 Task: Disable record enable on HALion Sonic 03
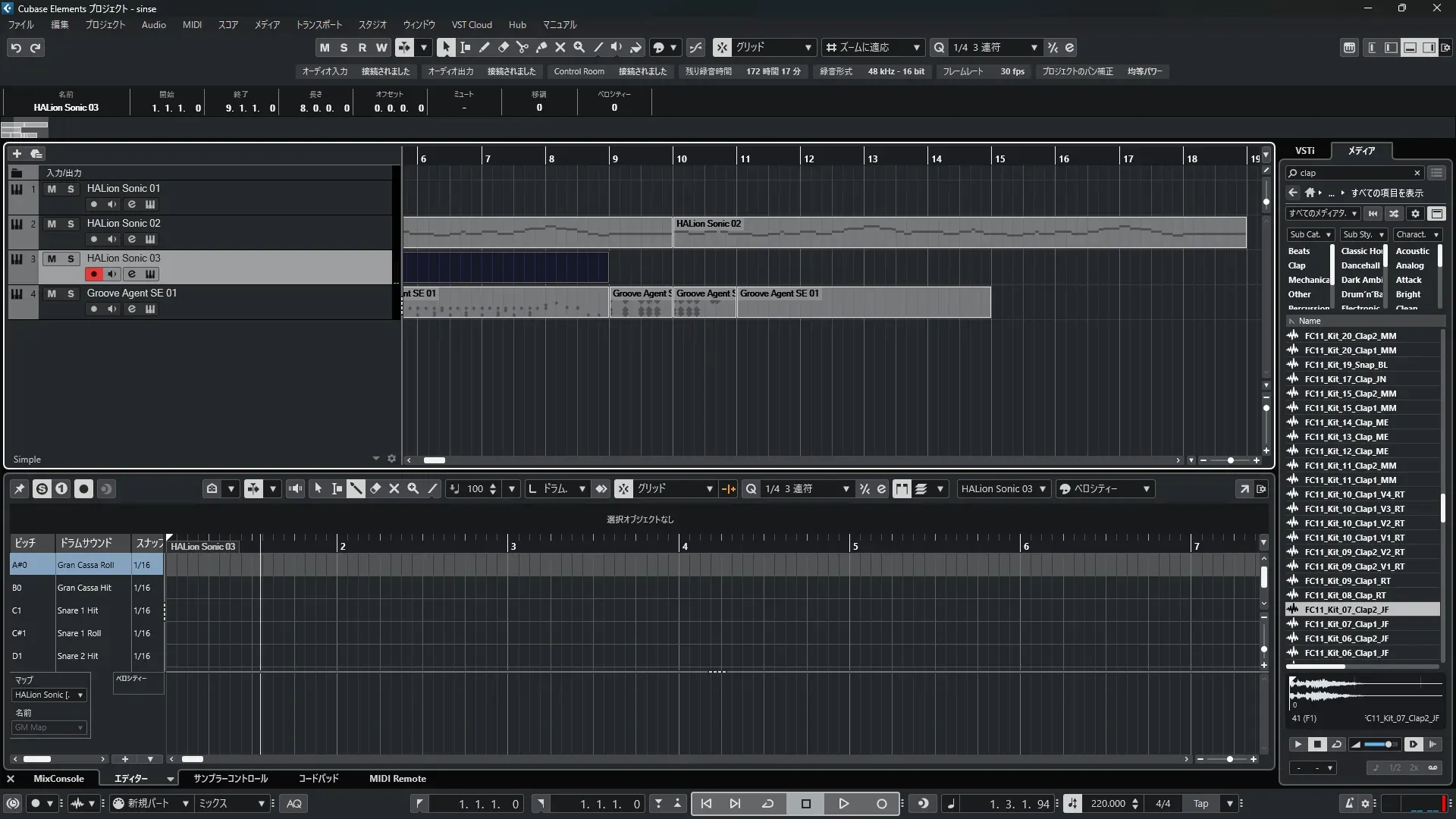pos(93,274)
